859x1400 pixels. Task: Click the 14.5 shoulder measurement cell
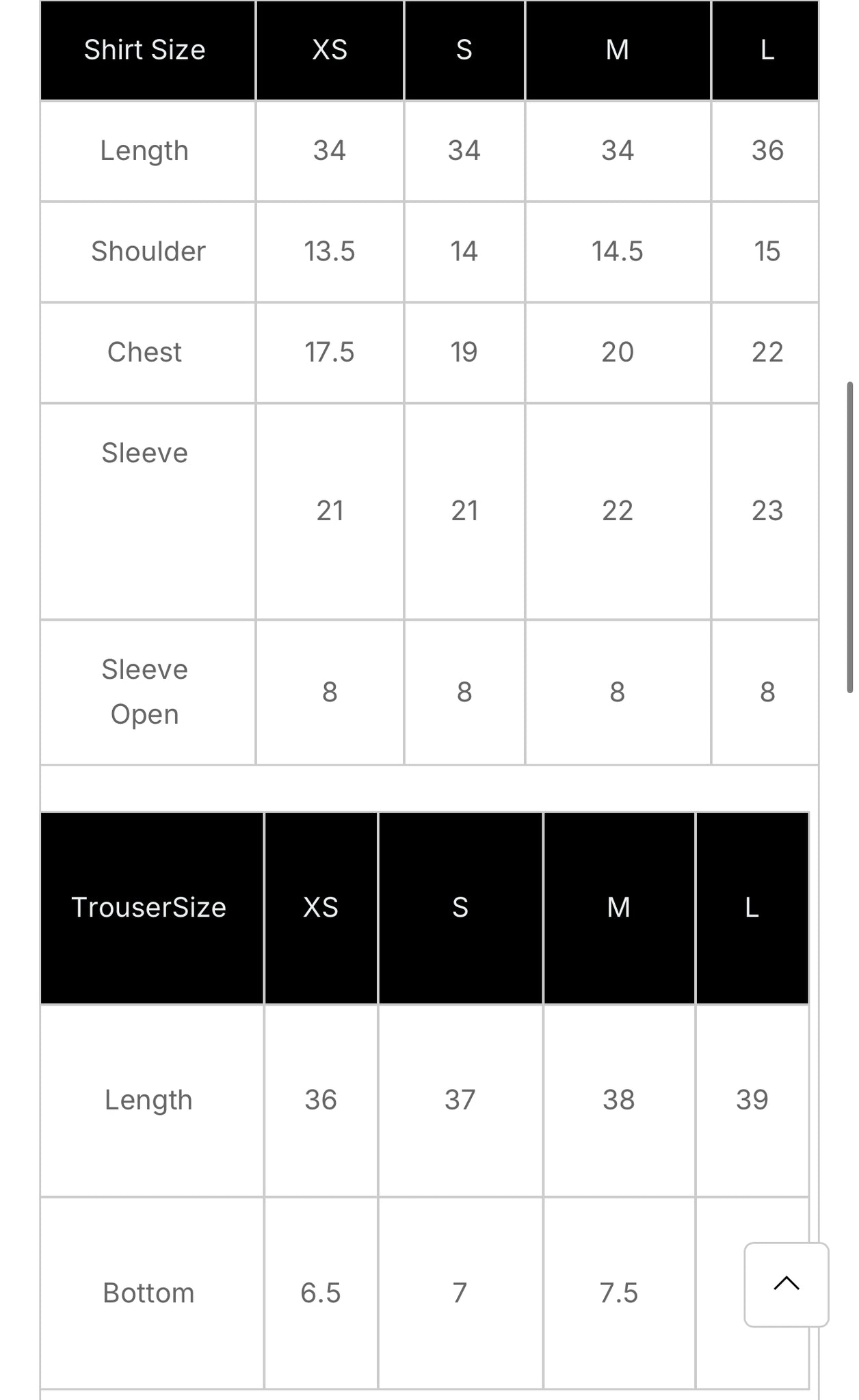pos(617,252)
